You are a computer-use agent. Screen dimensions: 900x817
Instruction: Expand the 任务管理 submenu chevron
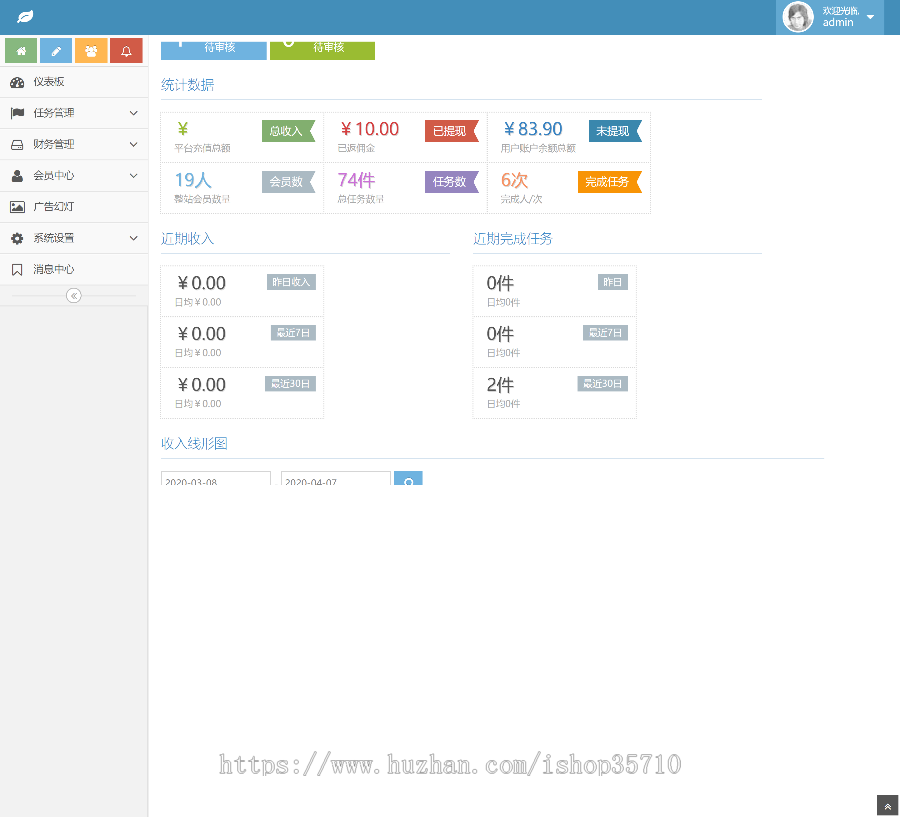click(x=133, y=113)
